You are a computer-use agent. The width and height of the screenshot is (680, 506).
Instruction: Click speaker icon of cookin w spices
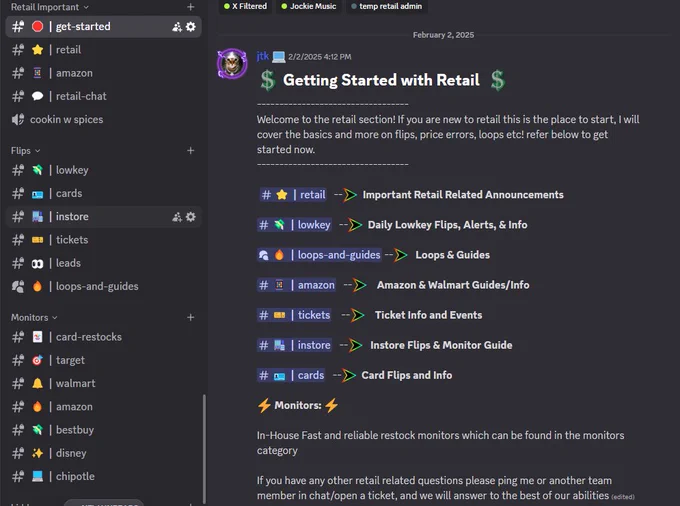(18, 120)
